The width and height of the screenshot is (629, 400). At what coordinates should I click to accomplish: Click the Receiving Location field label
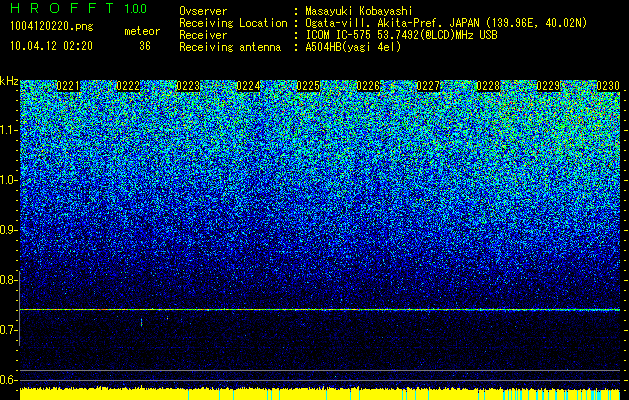point(233,23)
